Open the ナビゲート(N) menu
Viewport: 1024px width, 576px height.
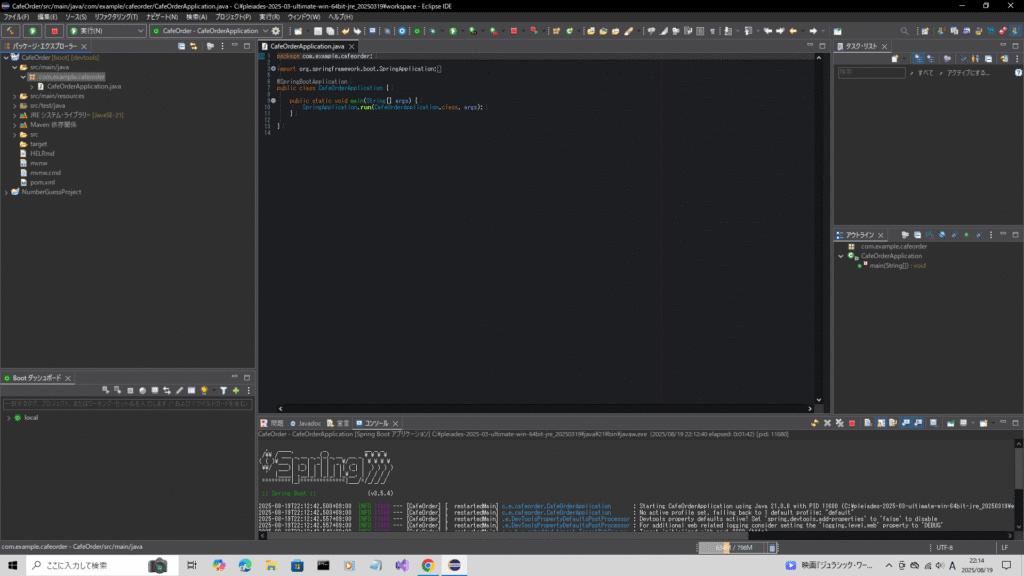(162, 17)
